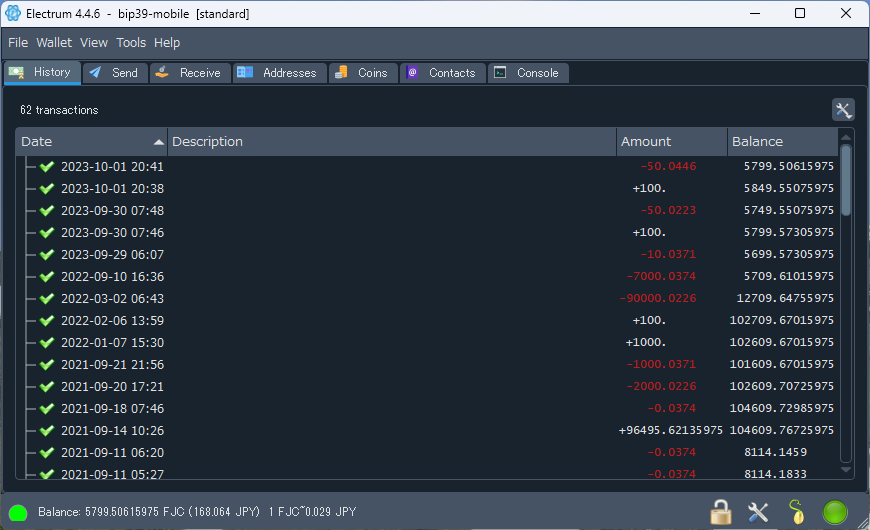
Task: Switch to the Contacts tab
Action: pos(443,73)
